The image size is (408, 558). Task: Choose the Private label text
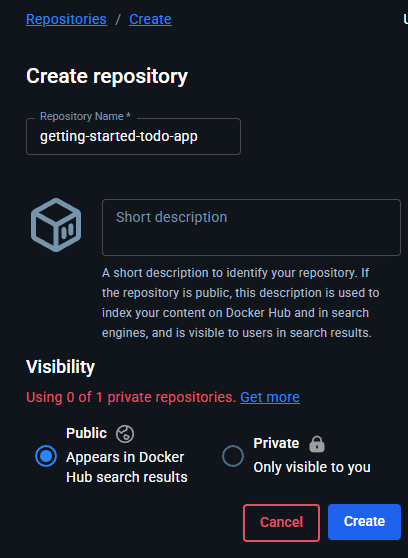276,443
